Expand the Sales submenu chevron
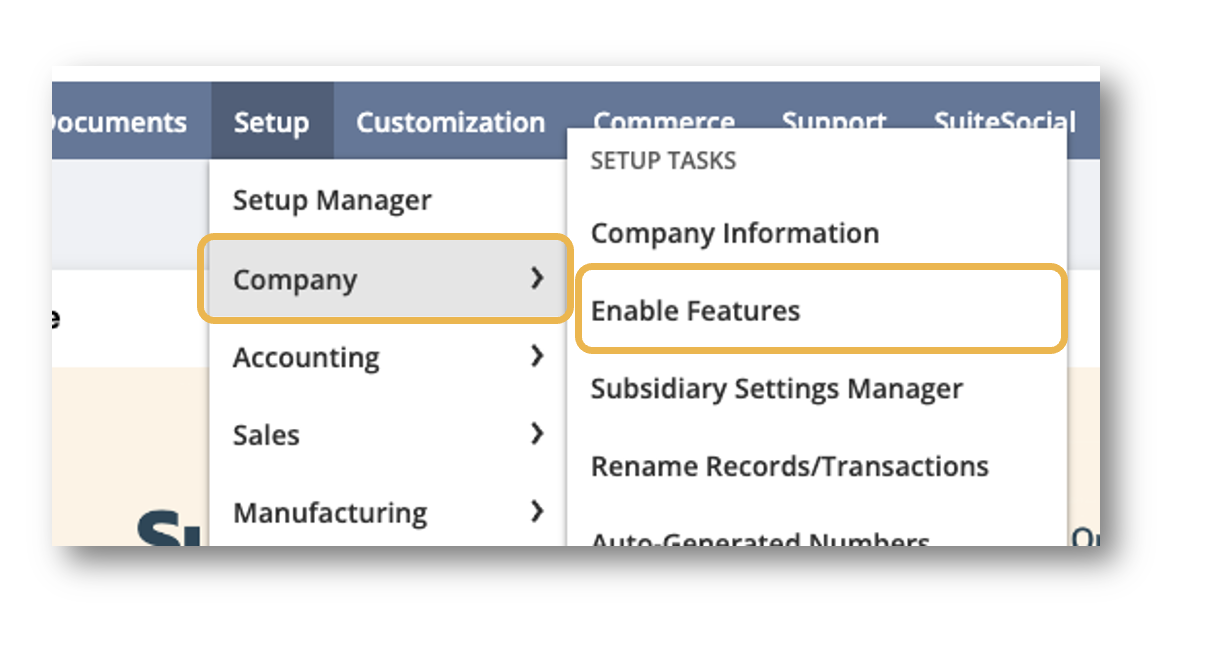This screenshot has height=654, width=1210. coord(538,433)
